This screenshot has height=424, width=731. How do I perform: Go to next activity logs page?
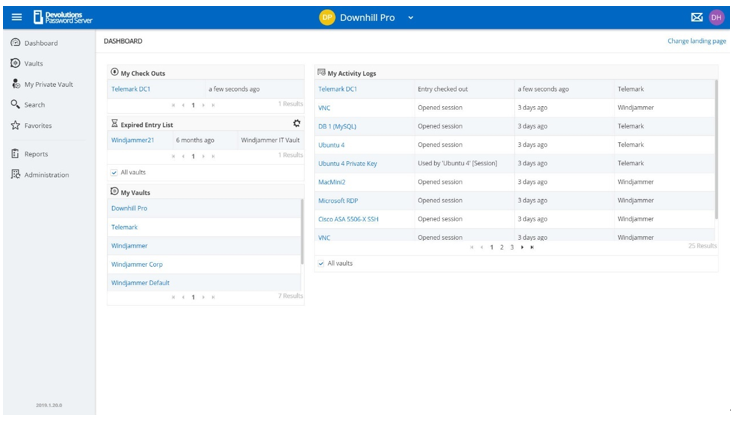[x=522, y=248]
